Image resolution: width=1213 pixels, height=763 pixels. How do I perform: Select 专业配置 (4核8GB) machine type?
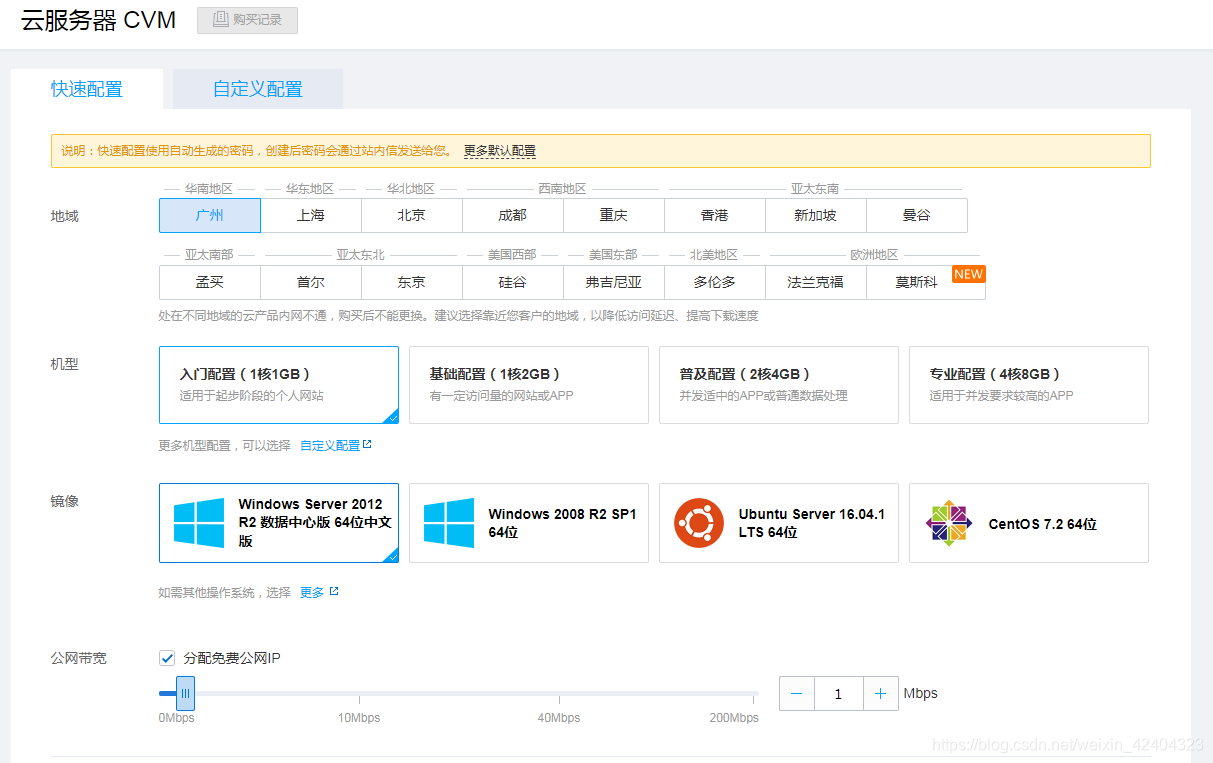tap(1029, 385)
